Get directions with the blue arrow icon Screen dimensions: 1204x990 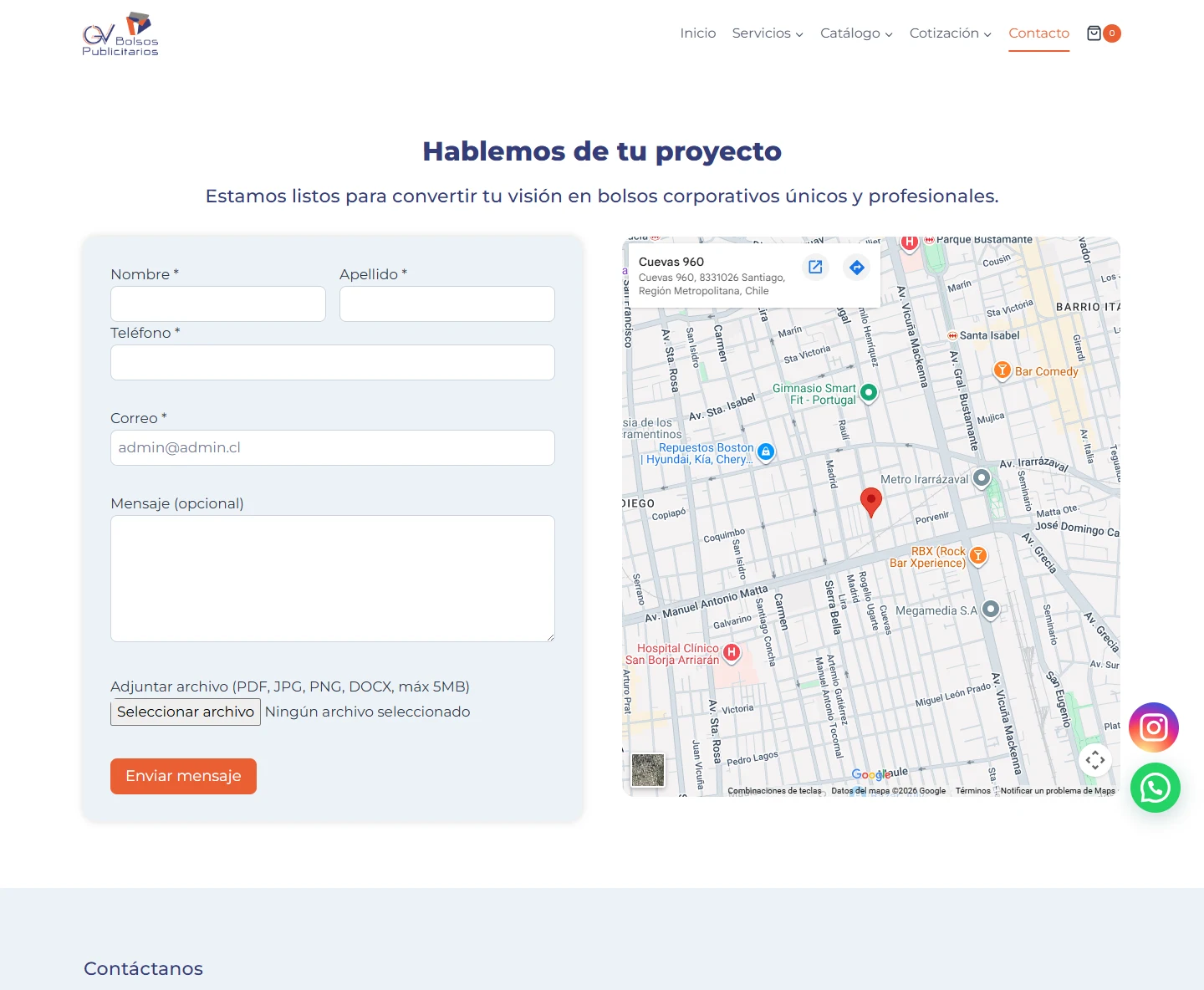856,267
